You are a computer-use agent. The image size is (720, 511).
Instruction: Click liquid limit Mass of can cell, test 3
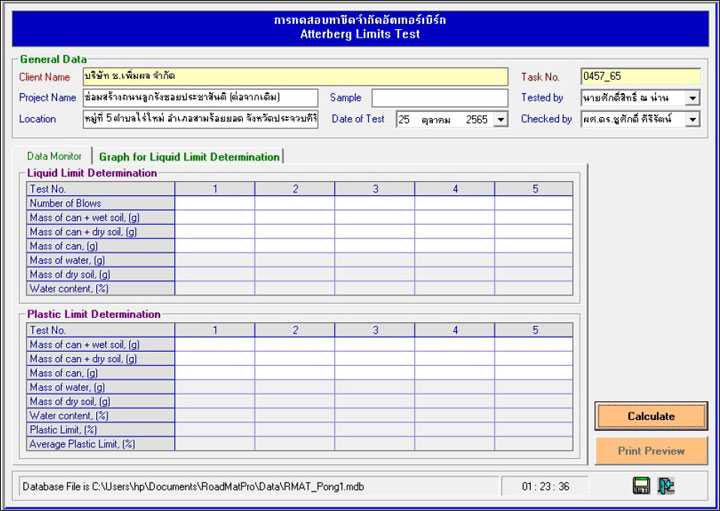tap(374, 245)
